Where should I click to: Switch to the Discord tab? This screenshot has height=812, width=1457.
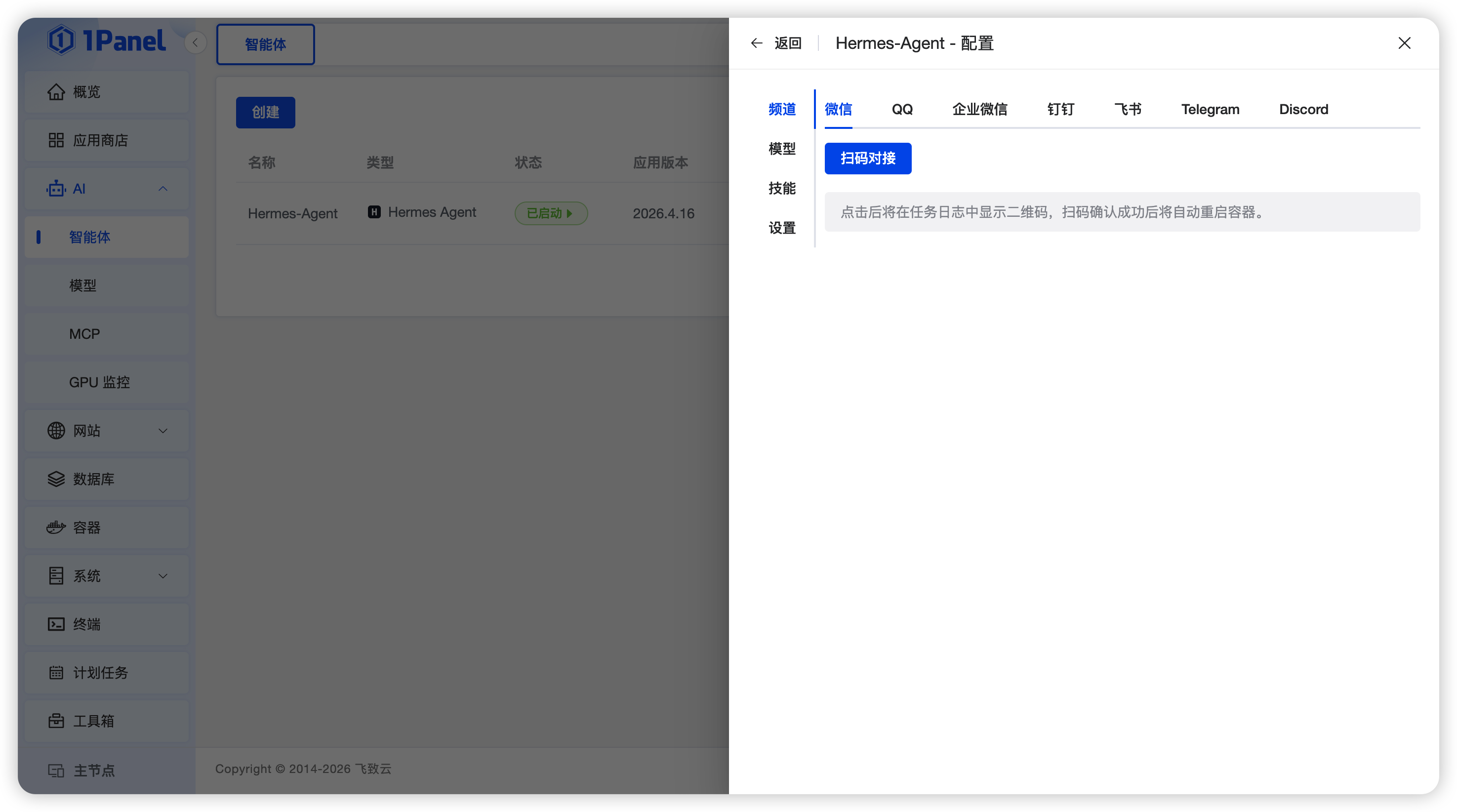1304,109
